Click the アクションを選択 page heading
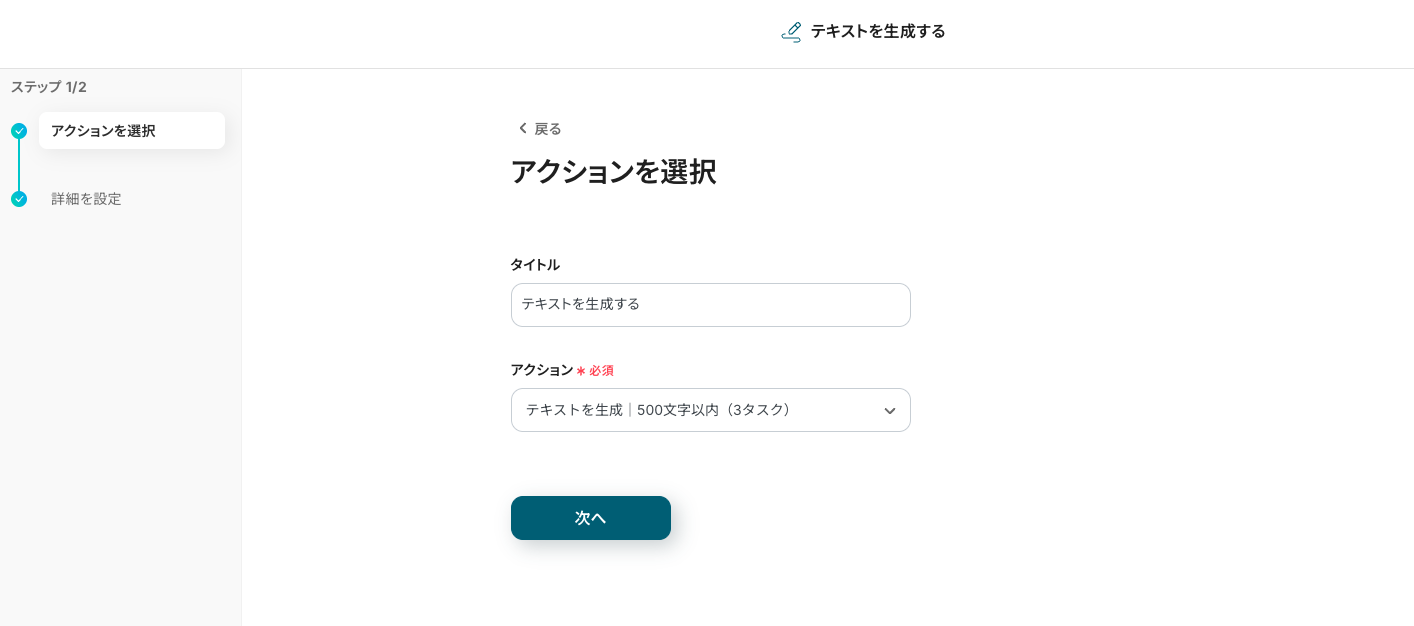Screen dimensions: 1414x626 pos(613,172)
